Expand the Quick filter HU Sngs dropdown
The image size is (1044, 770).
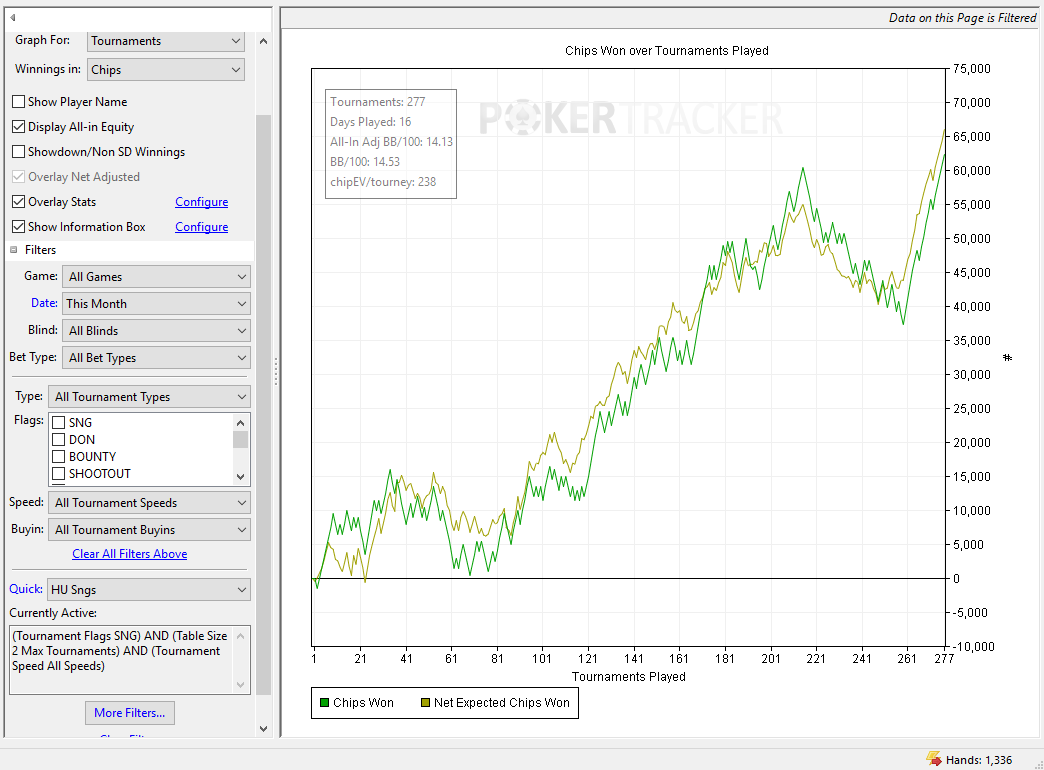148,589
